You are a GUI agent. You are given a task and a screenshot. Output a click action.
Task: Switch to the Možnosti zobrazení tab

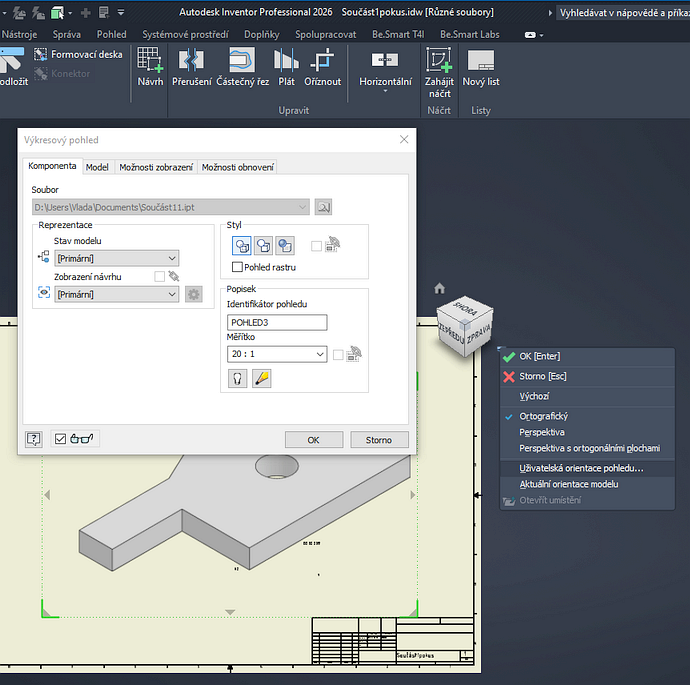tap(156, 167)
